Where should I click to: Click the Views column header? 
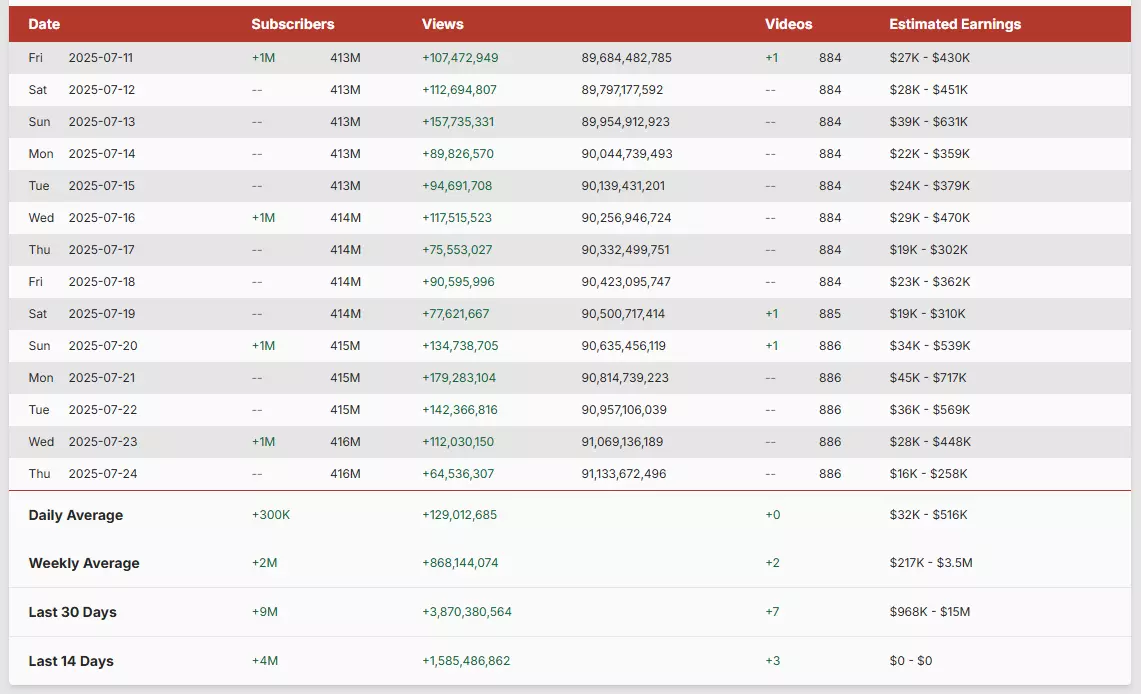442,24
